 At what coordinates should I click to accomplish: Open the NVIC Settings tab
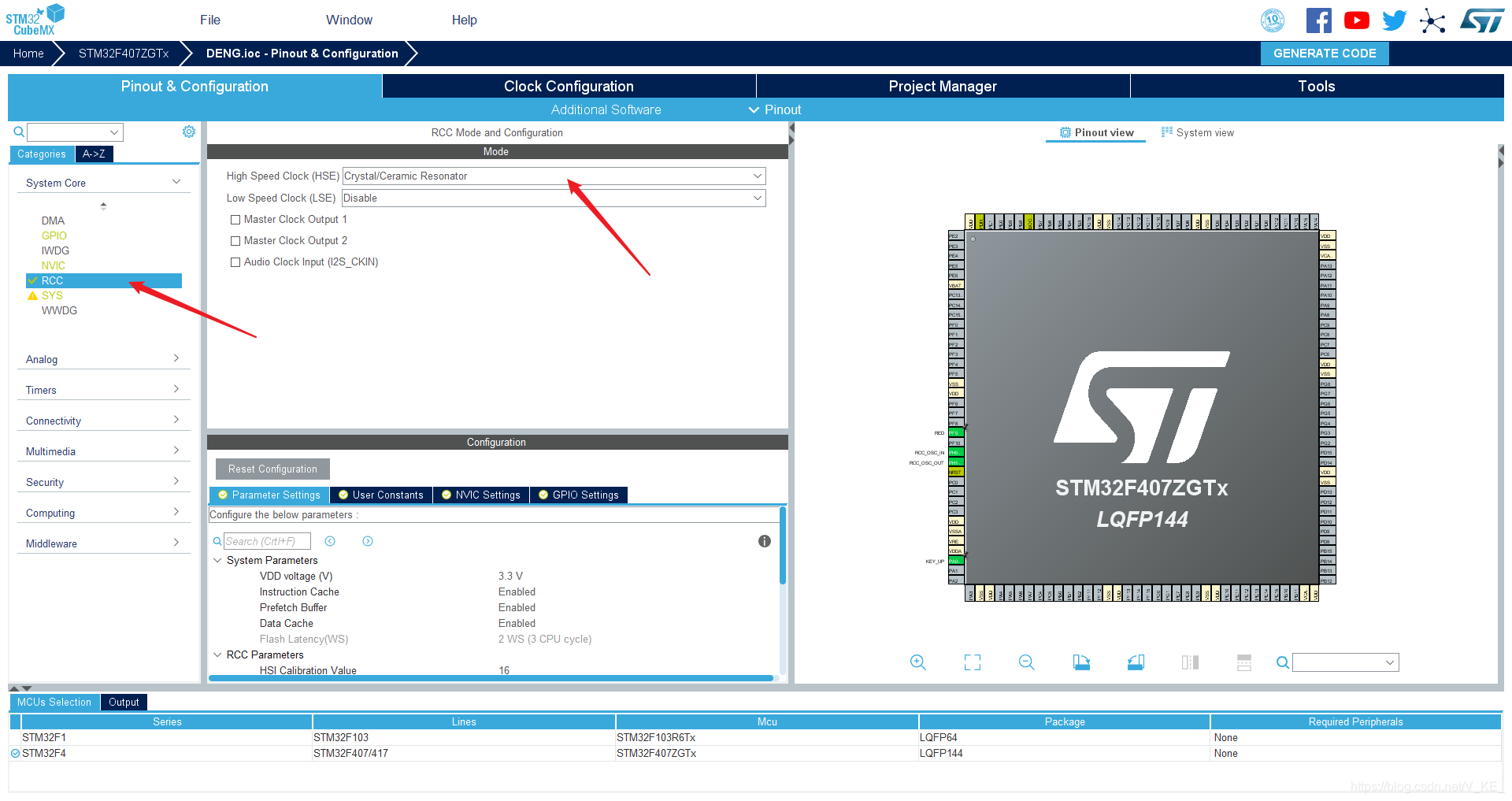pos(480,495)
